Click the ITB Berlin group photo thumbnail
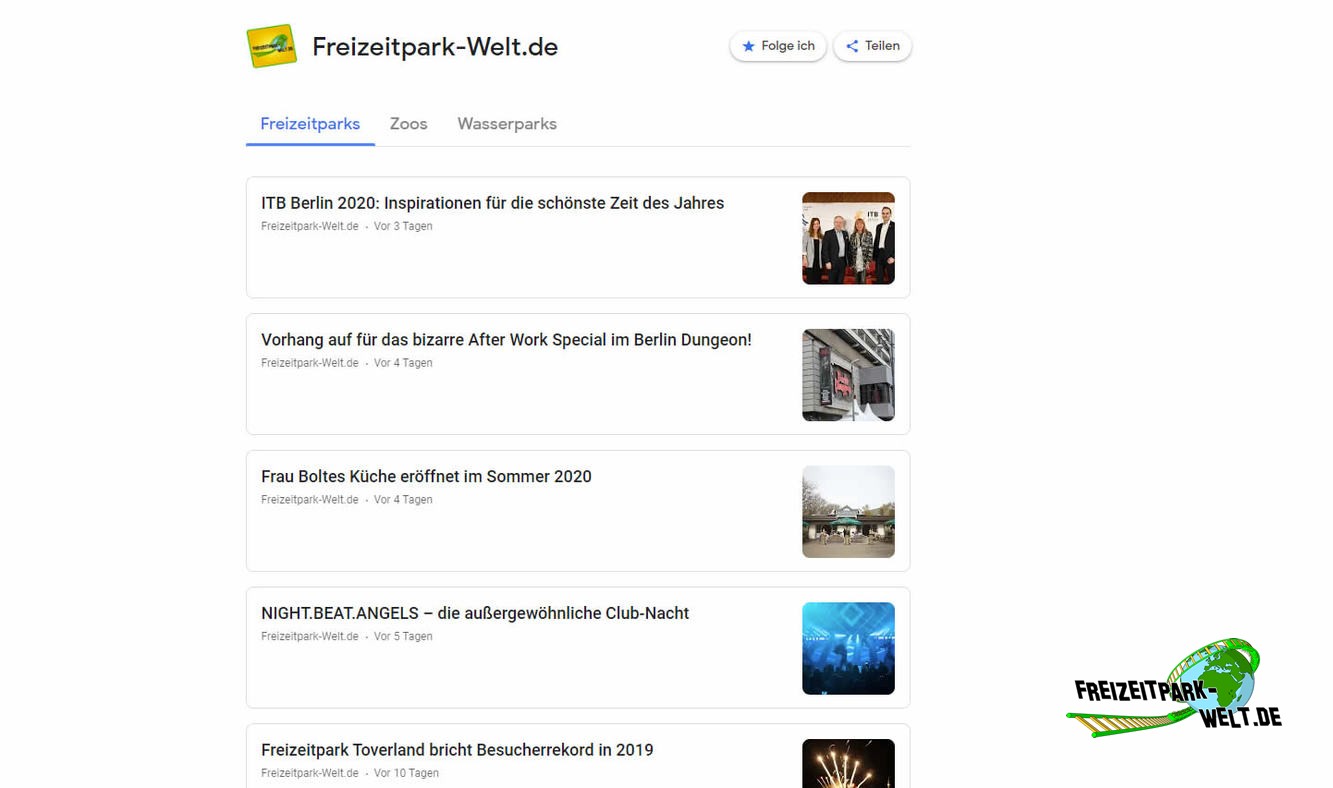 (848, 238)
